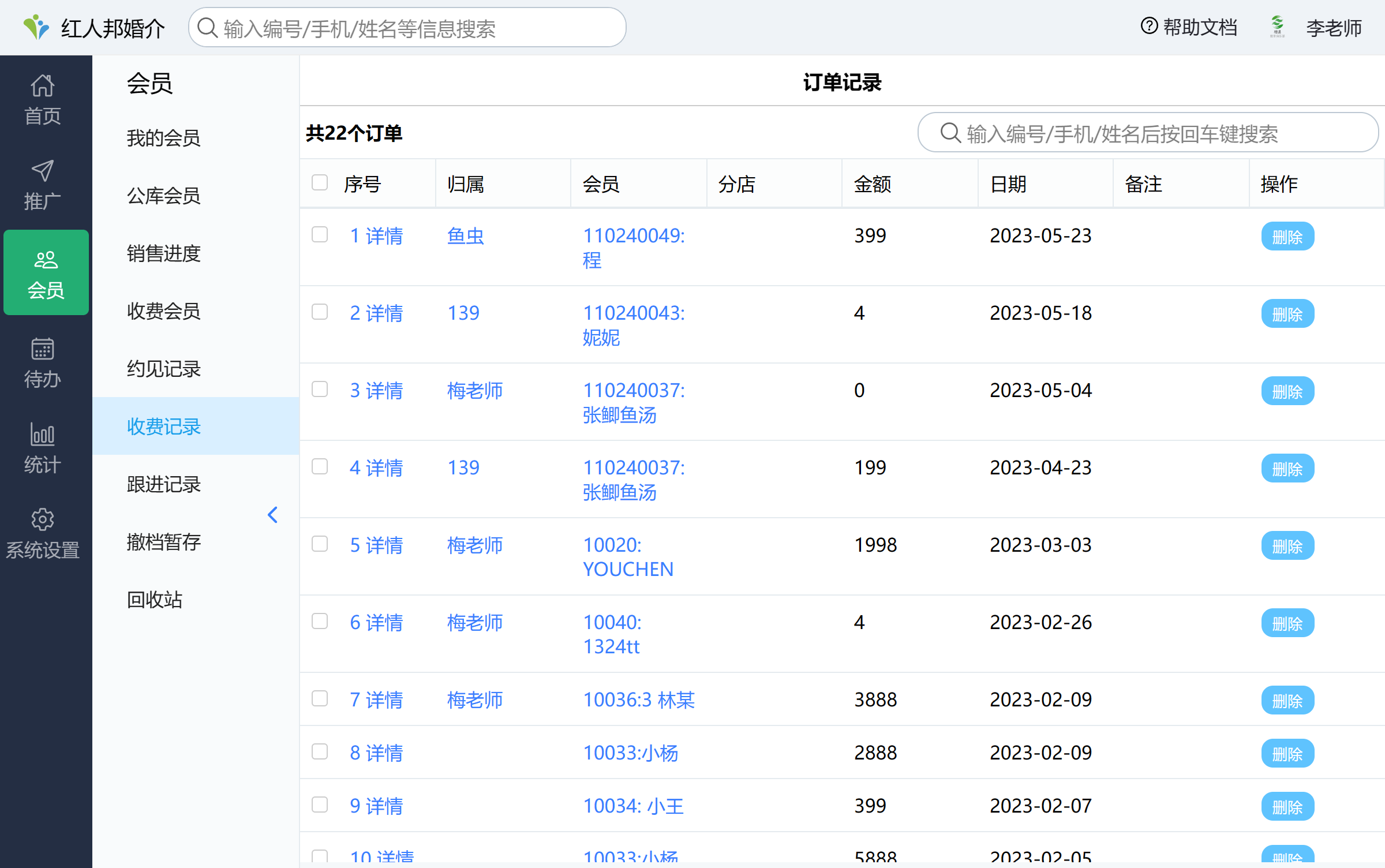This screenshot has height=868, width=1385.
Task: Check the checkbox for order row 2
Action: coord(320,312)
